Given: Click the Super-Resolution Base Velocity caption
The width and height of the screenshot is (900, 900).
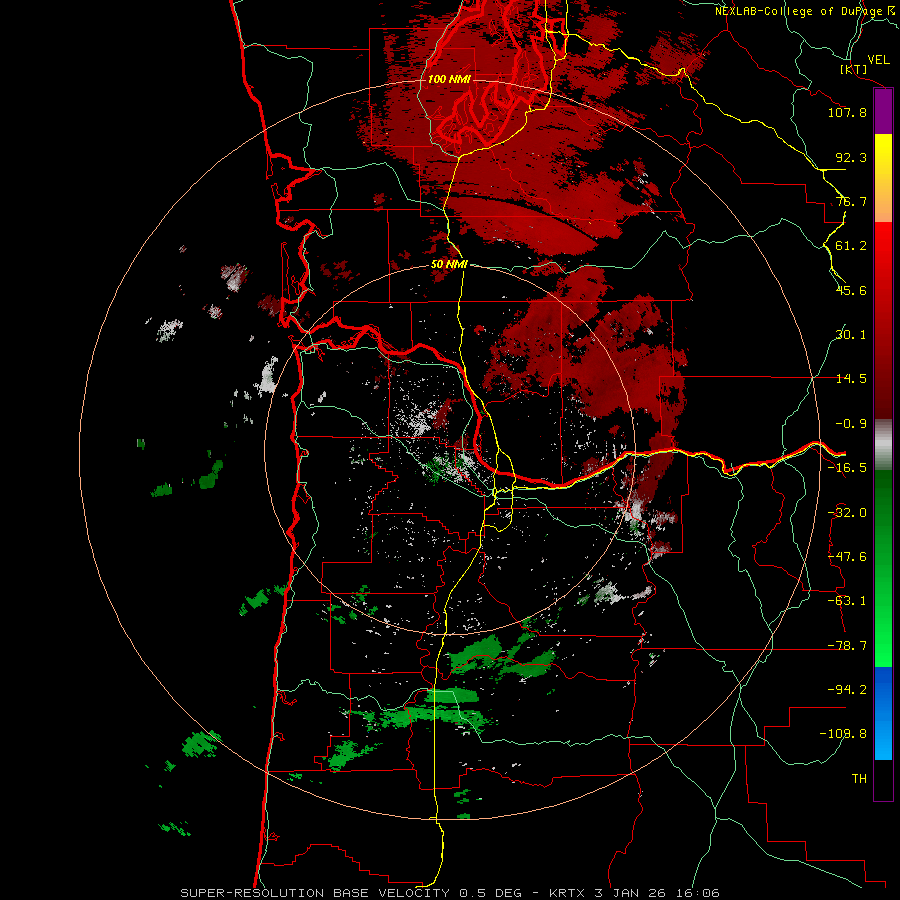Looking at the screenshot, I should click(449, 893).
